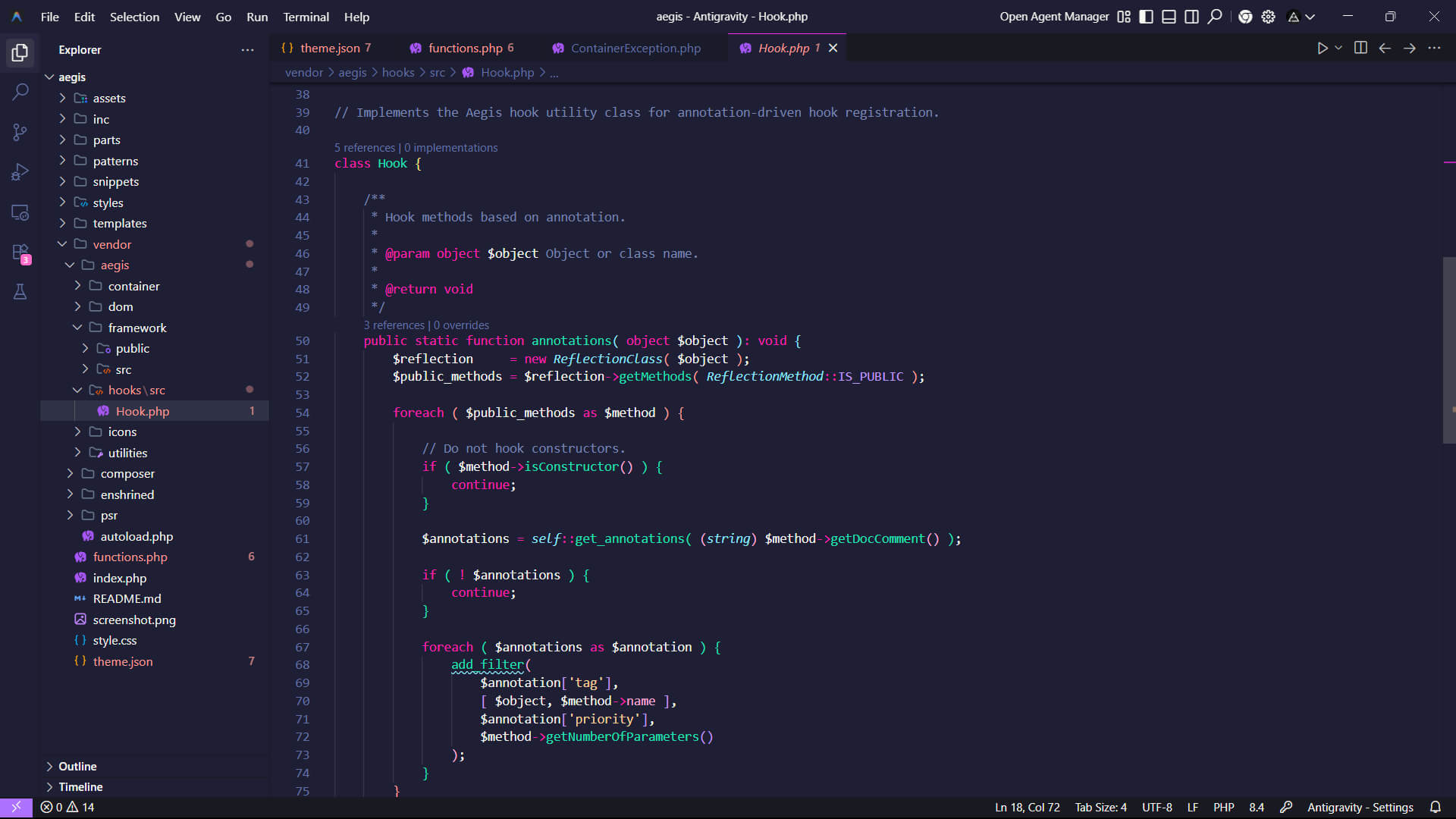The image size is (1456, 819).
Task: Toggle the primary sidebar visibility
Action: click(1146, 16)
